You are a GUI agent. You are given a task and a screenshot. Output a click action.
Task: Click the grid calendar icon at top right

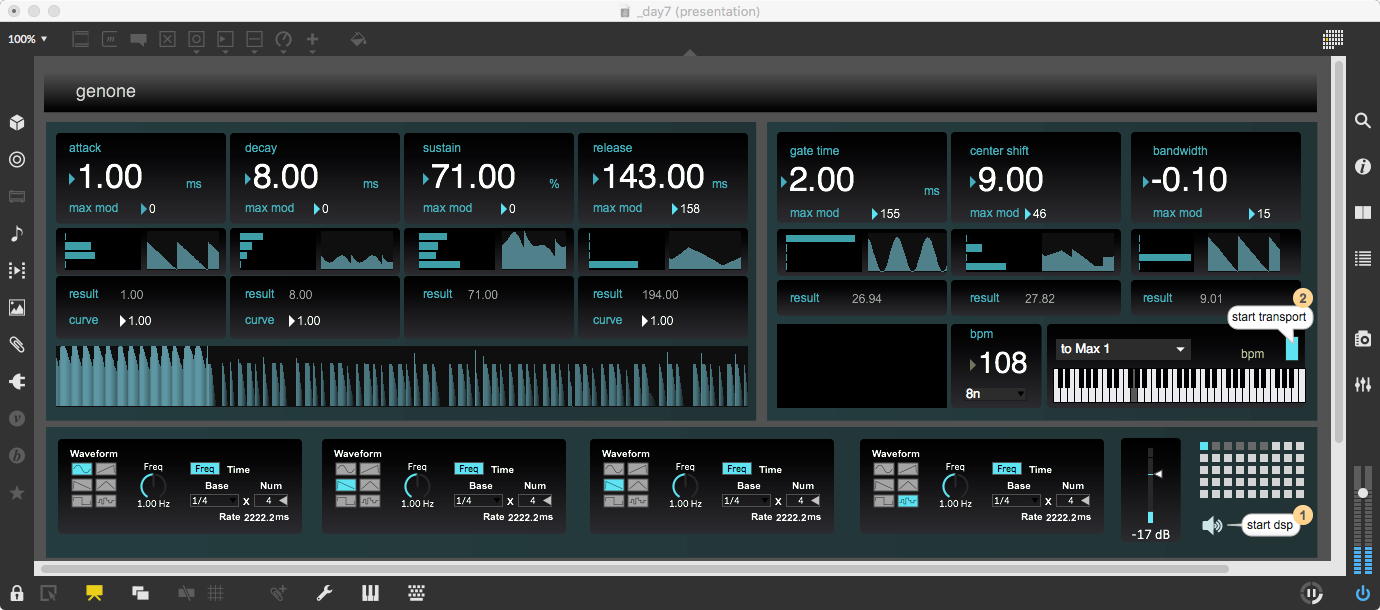click(x=1332, y=40)
